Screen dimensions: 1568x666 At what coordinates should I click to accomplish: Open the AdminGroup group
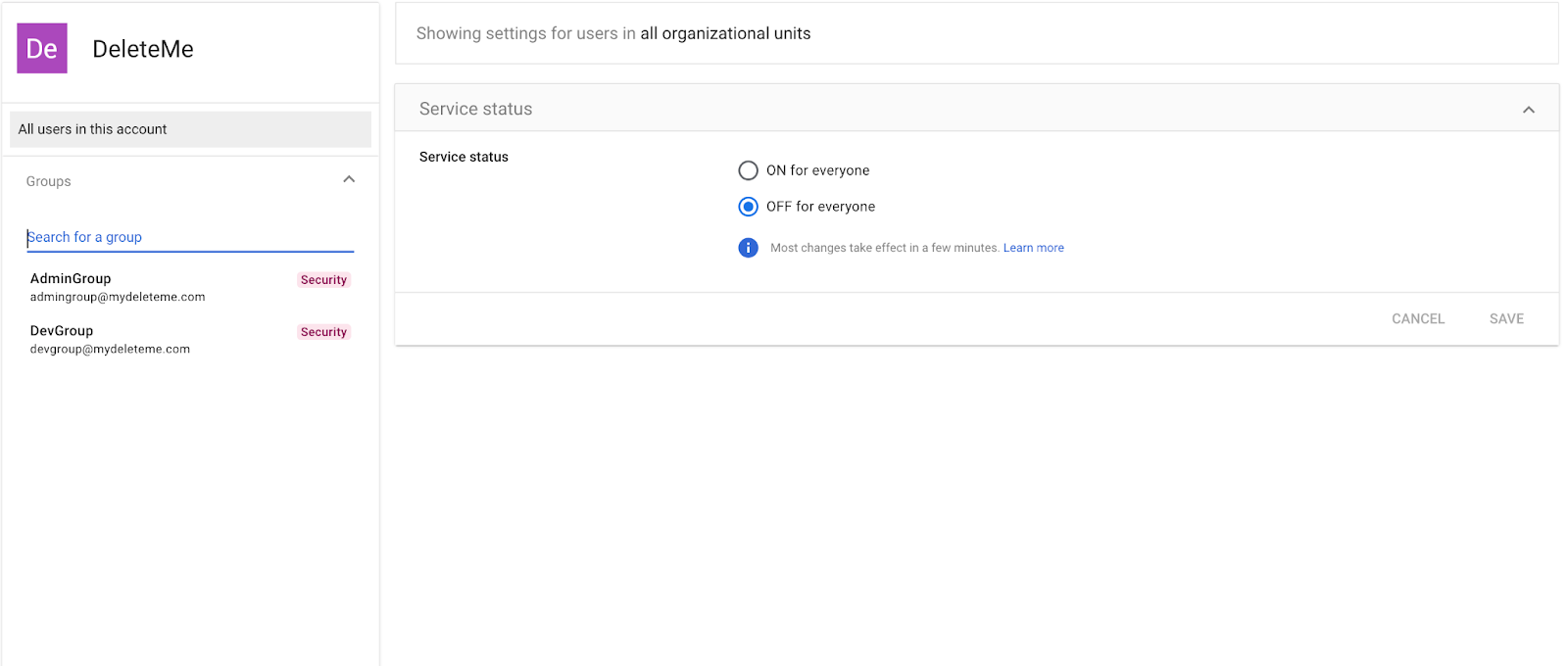tap(190, 287)
